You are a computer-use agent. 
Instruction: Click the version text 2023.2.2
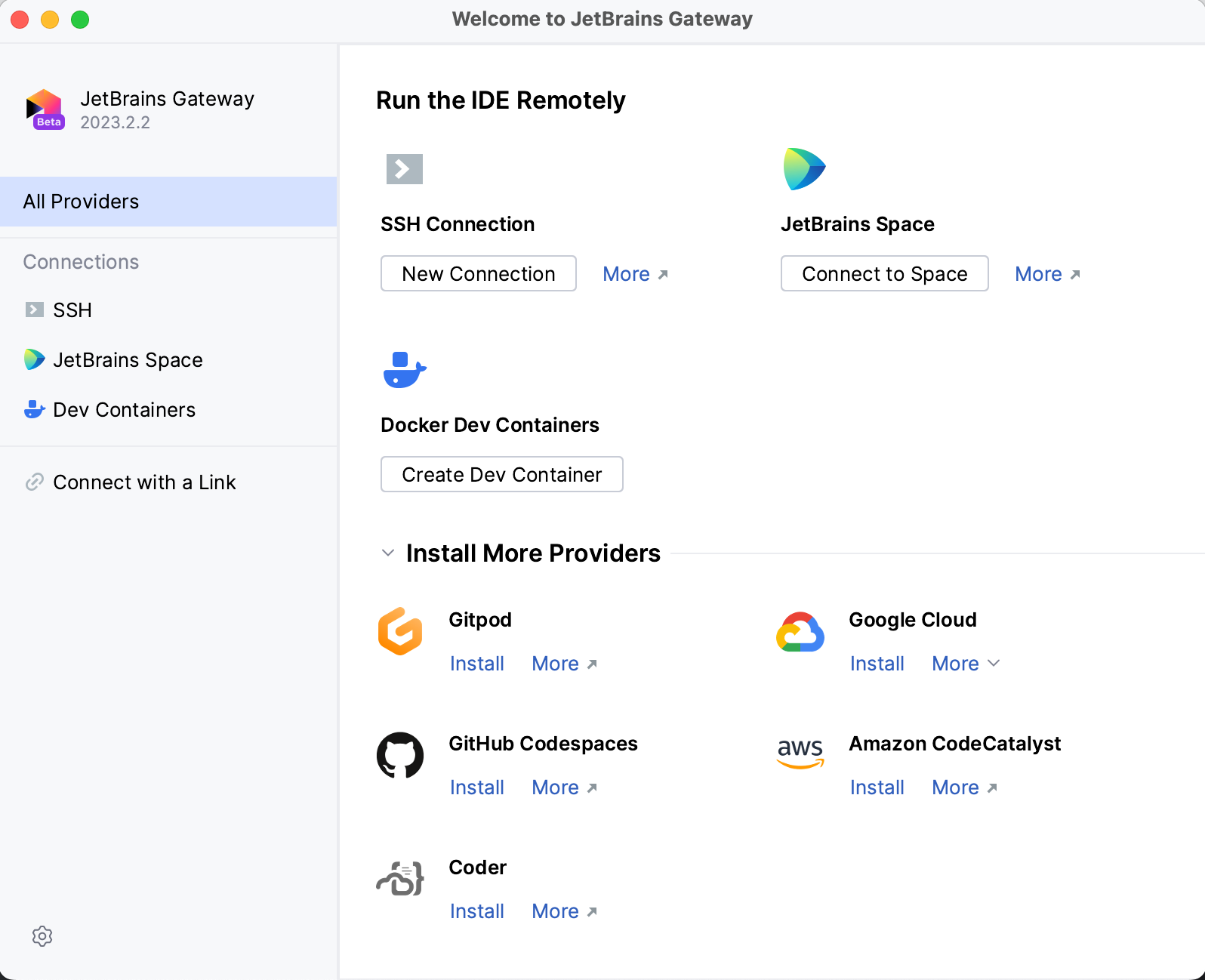(116, 122)
